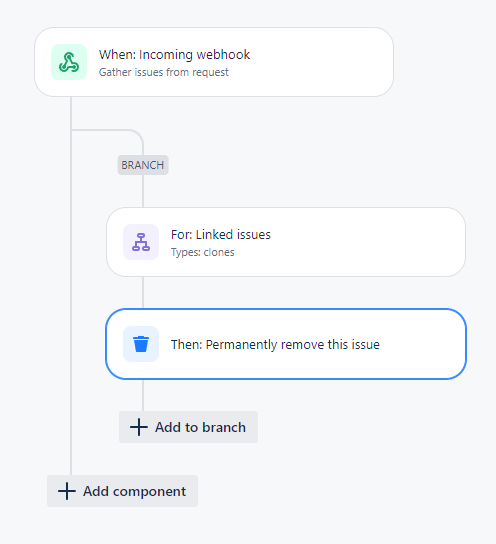This screenshot has height=544, width=496.
Task: Click 'Gather issues from request' subtitle
Action: (164, 72)
